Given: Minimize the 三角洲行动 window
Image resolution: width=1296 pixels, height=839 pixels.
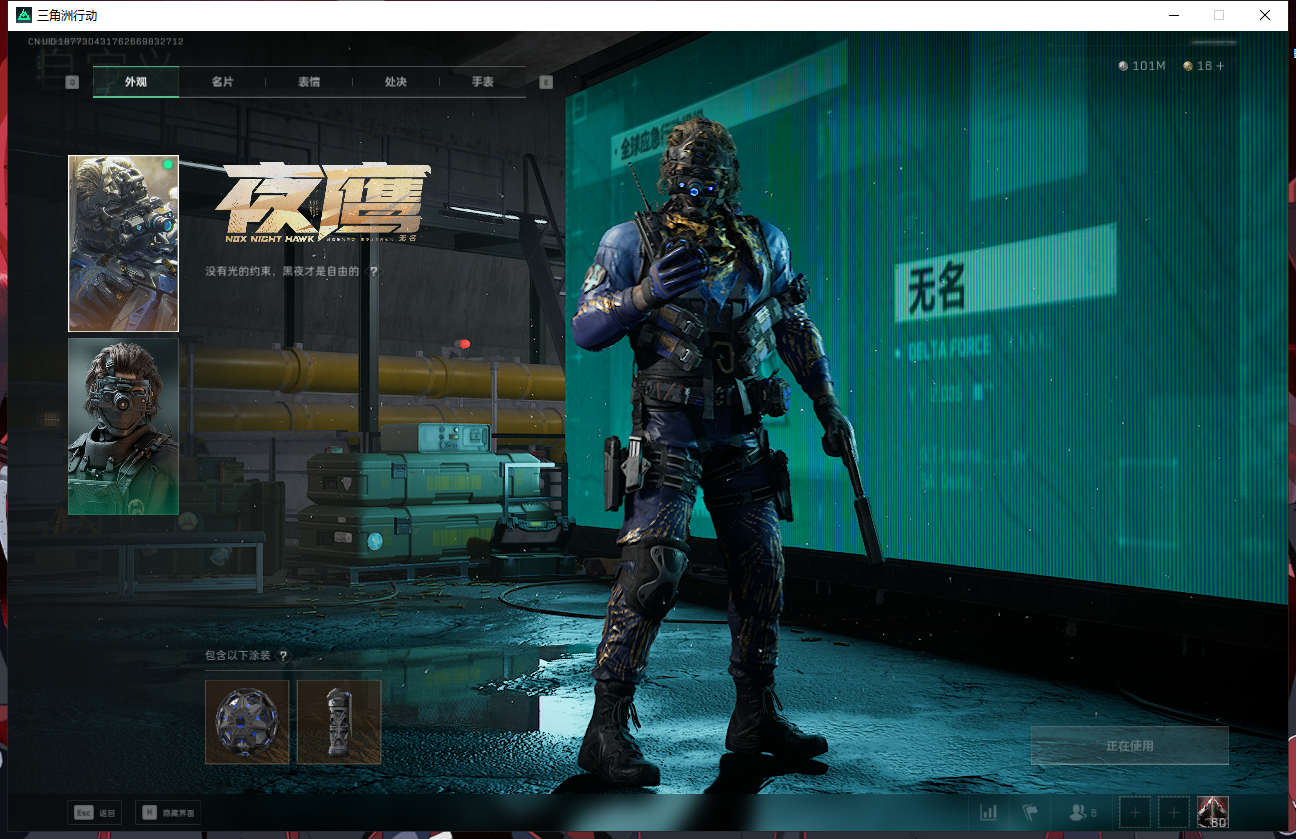Looking at the screenshot, I should (x=1173, y=15).
